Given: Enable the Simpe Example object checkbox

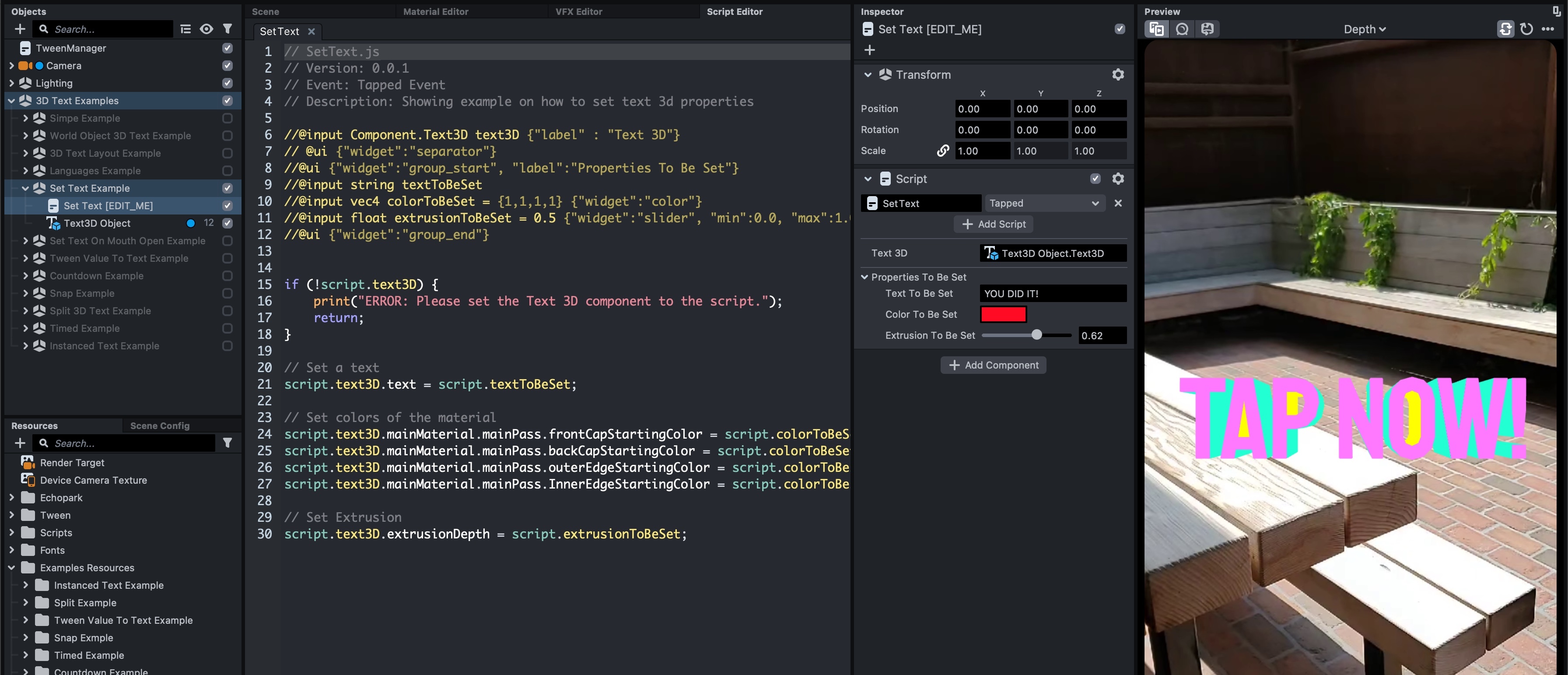Looking at the screenshot, I should coord(227,118).
